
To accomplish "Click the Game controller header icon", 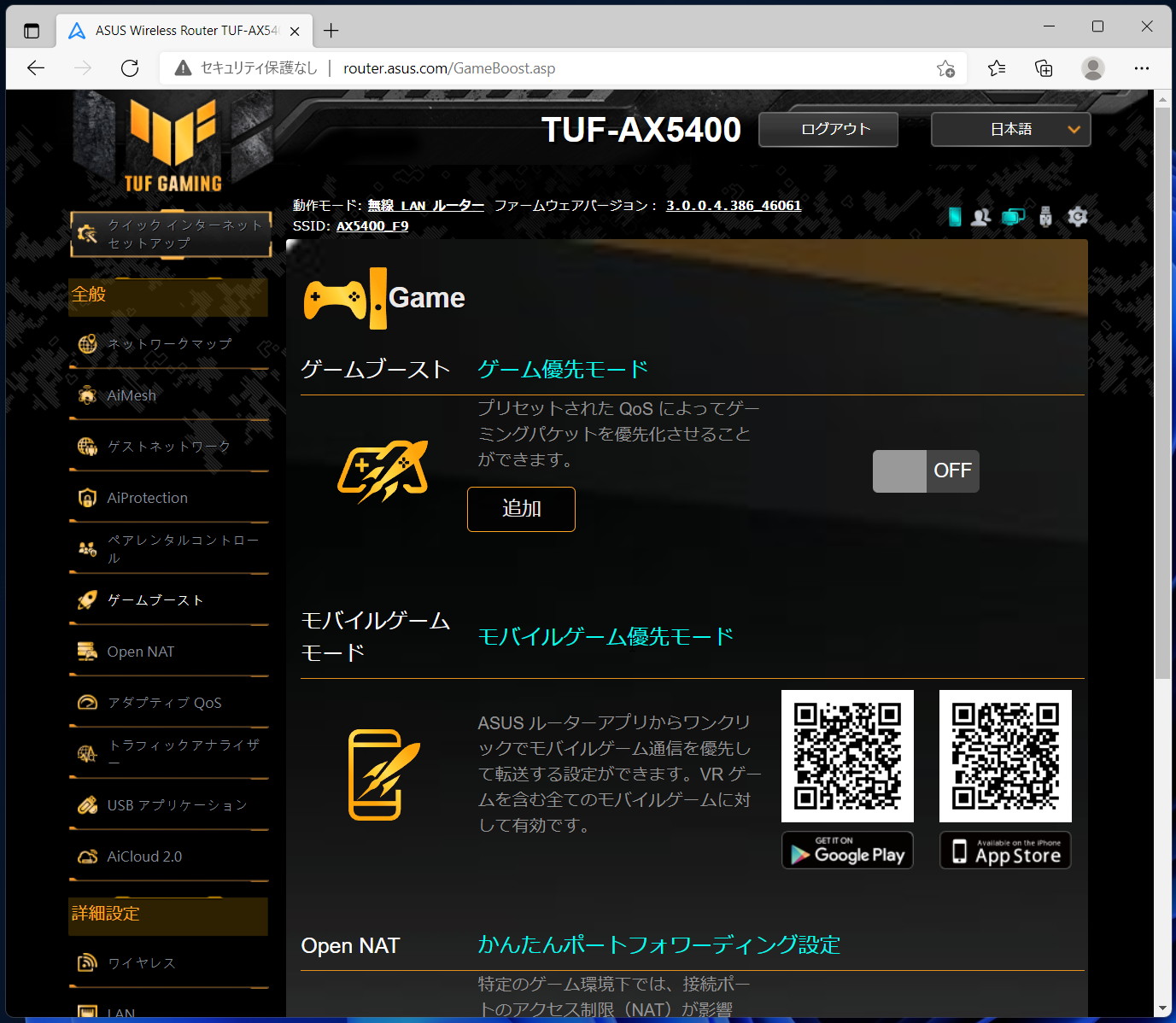I will [345, 298].
